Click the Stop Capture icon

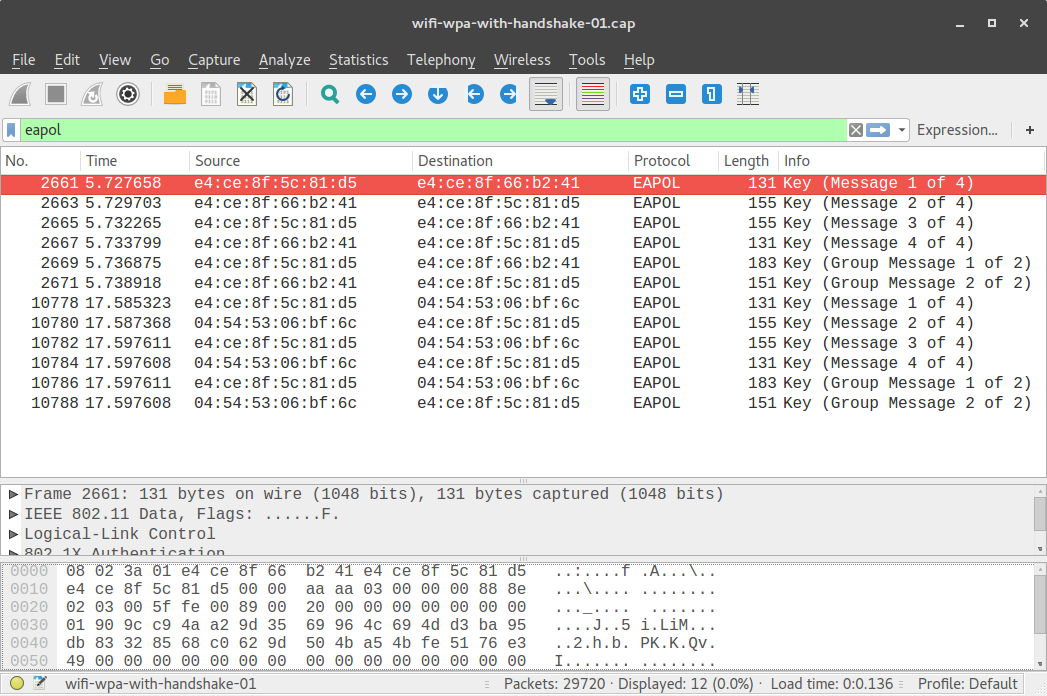tap(56, 94)
